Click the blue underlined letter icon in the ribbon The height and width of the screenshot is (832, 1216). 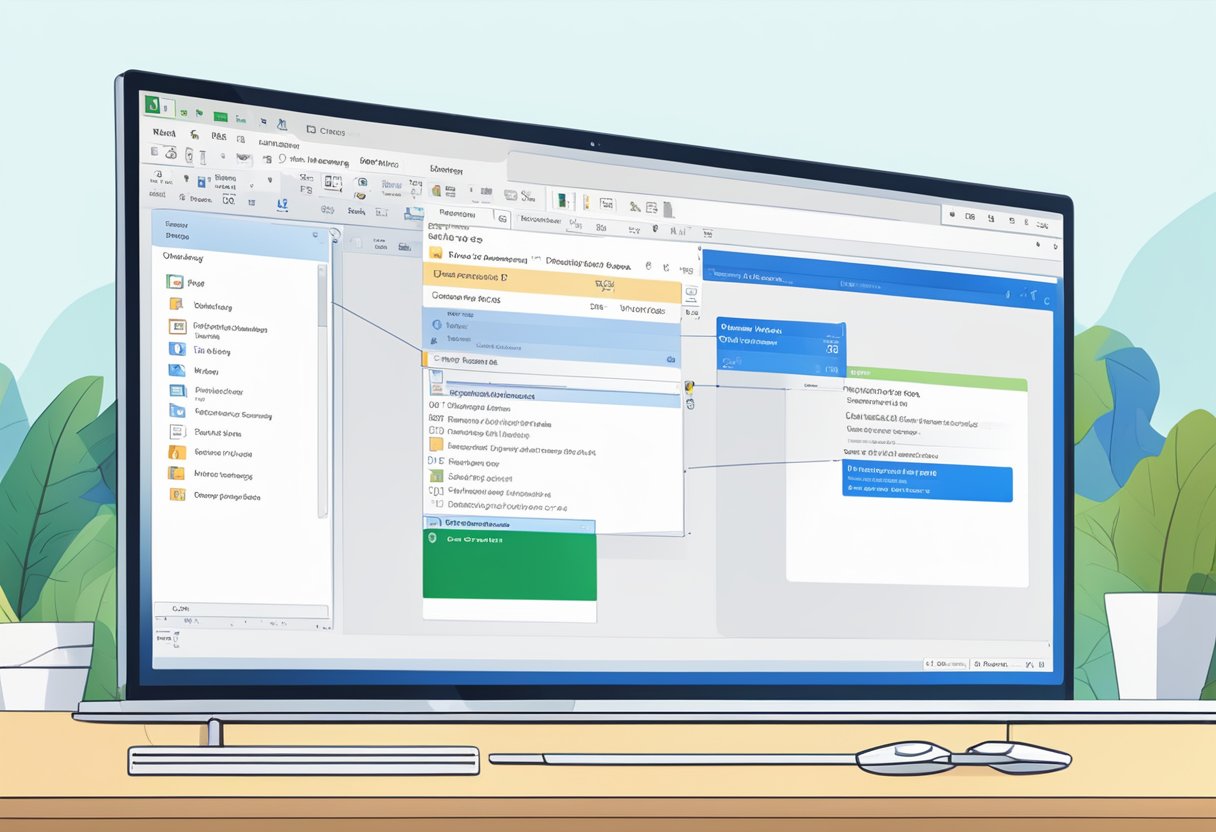coord(282,204)
